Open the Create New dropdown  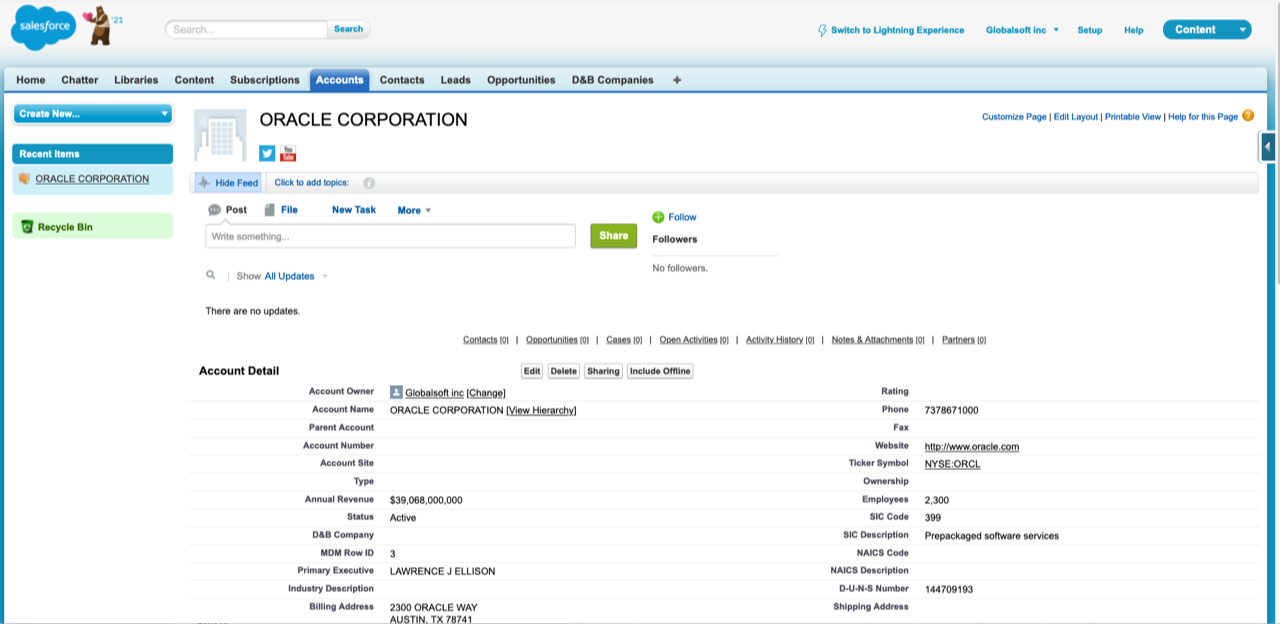[92, 114]
